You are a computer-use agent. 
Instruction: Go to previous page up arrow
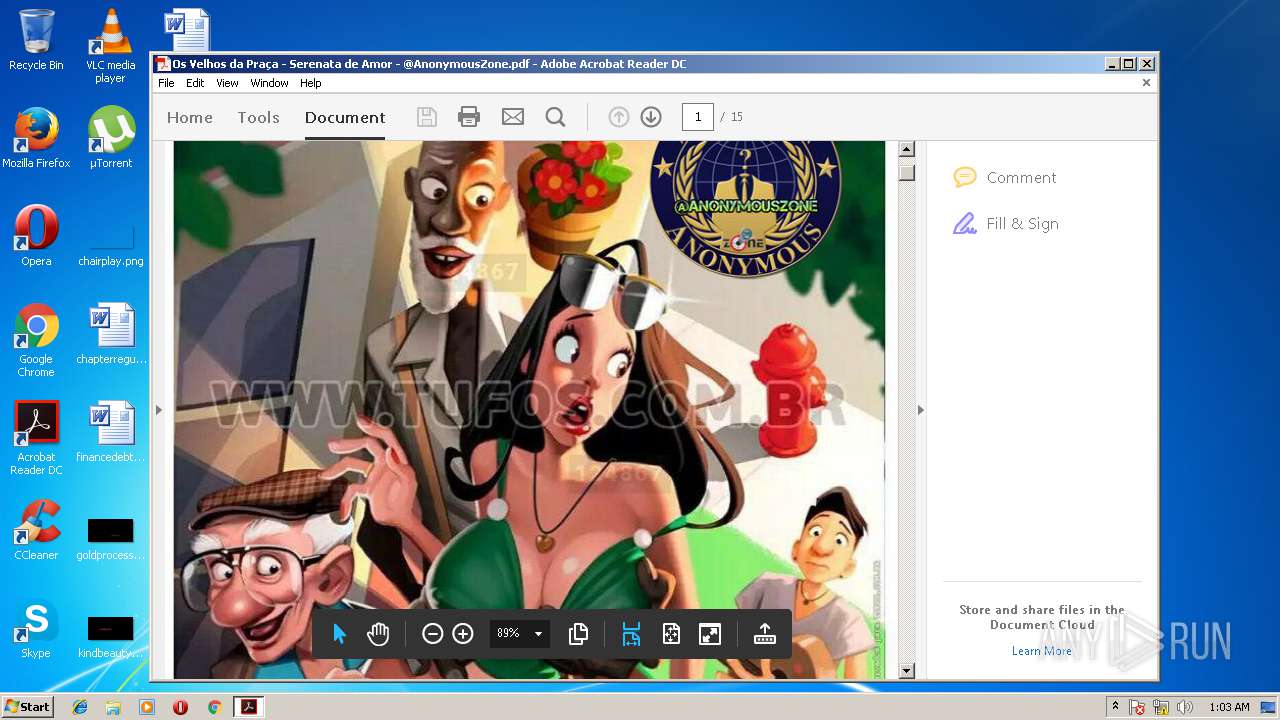coord(619,117)
